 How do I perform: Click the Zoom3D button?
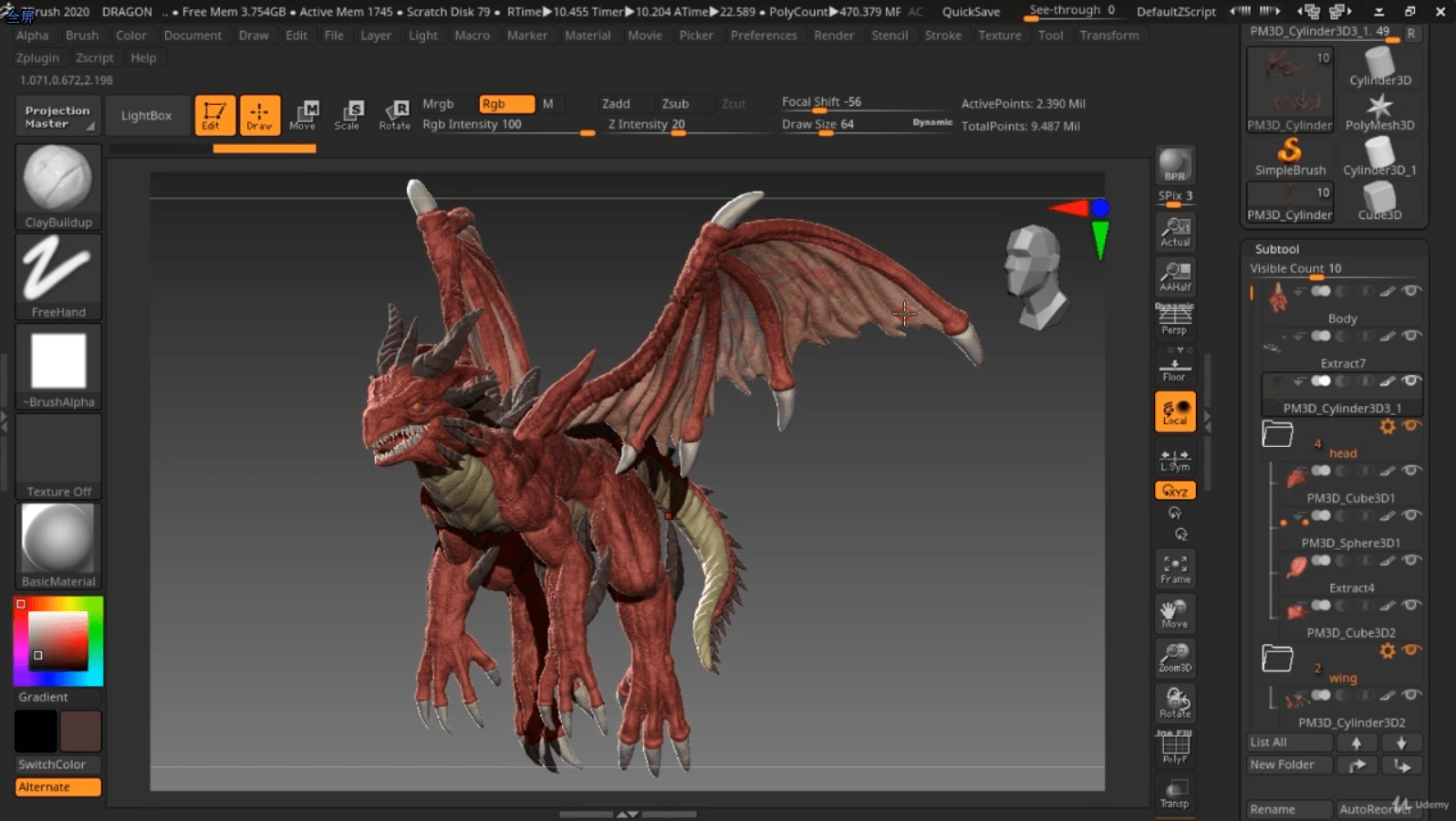click(x=1175, y=658)
